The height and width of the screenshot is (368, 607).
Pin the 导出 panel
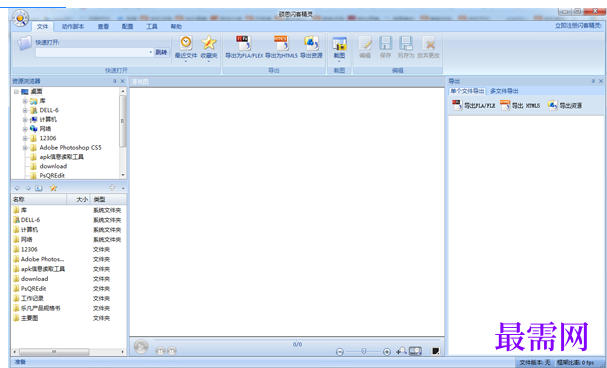[593, 81]
